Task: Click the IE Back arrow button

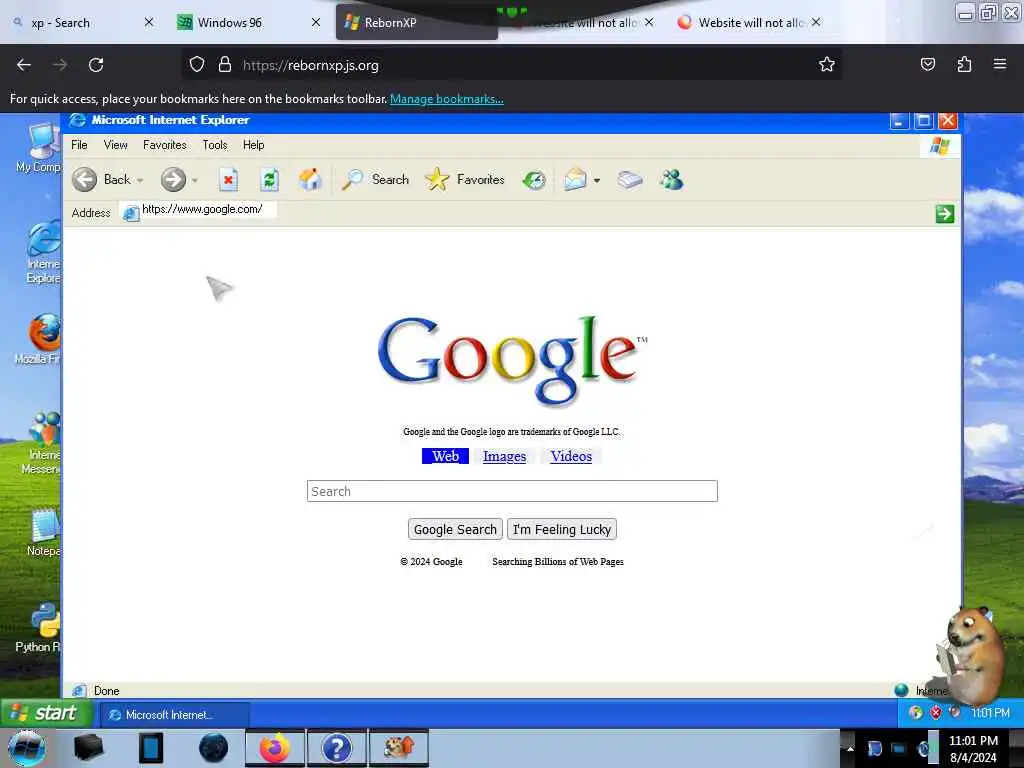Action: [84, 180]
